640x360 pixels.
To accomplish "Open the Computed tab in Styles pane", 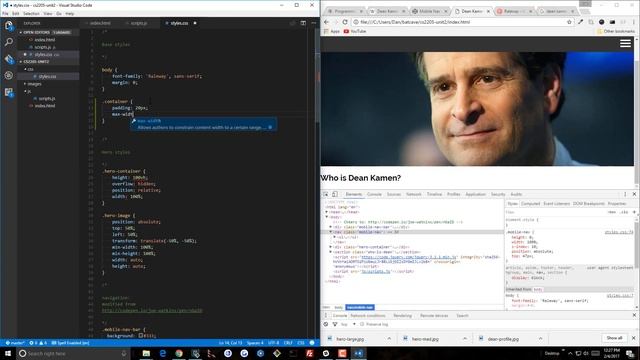I will point(530,204).
